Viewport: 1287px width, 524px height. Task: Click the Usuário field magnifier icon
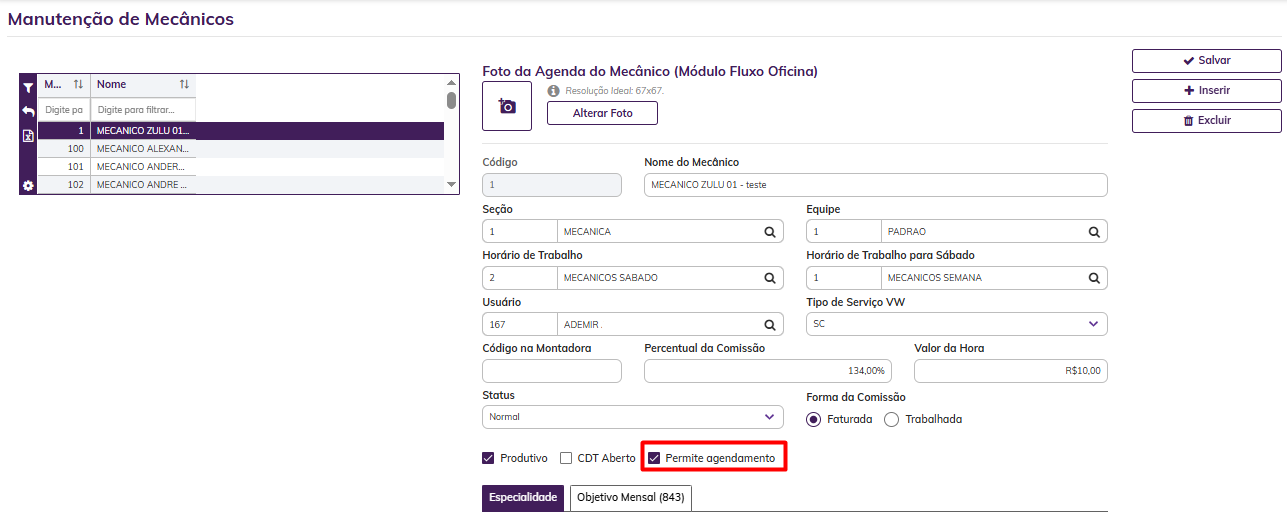(770, 325)
